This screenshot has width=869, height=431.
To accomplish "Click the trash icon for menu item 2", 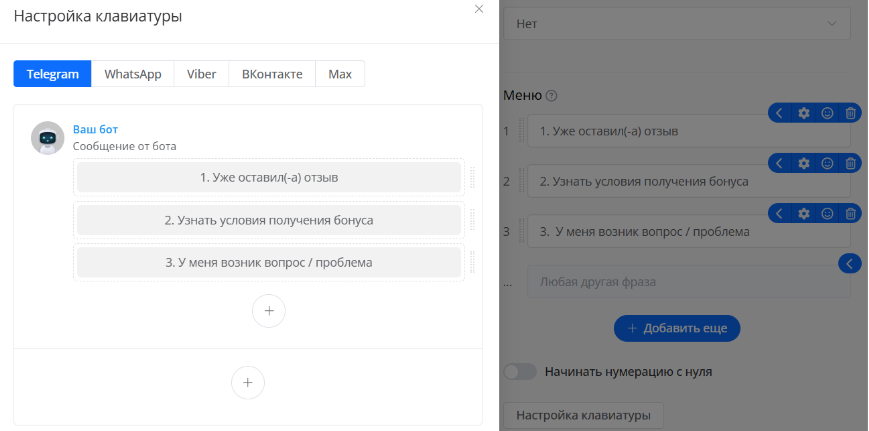I will pyautogui.click(x=850, y=162).
